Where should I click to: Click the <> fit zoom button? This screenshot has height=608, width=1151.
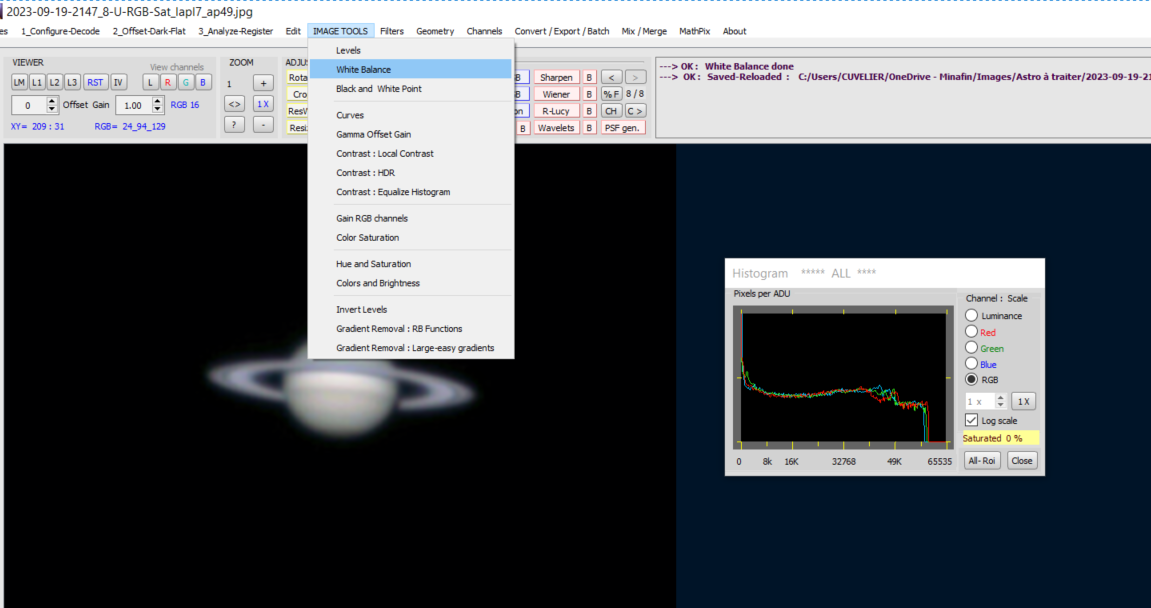click(235, 104)
